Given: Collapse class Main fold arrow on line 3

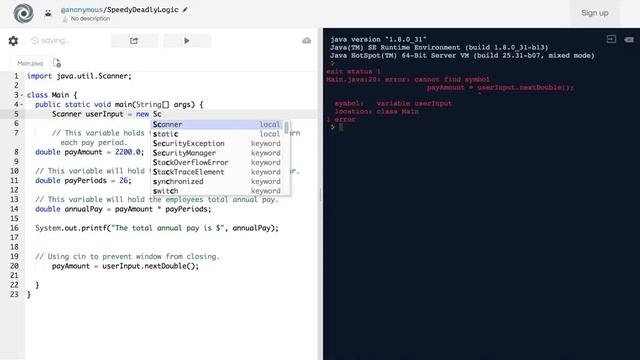Looking at the screenshot, I should pyautogui.click(x=22, y=95).
